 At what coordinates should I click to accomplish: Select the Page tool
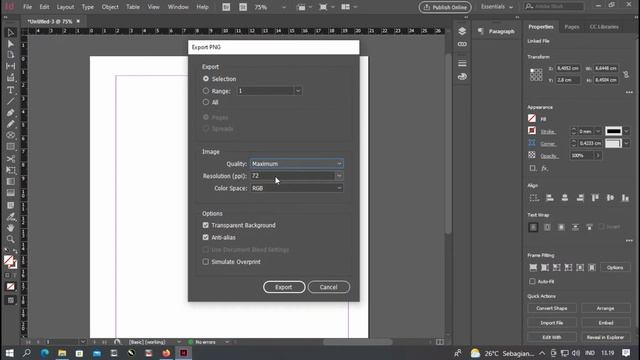click(x=11, y=55)
